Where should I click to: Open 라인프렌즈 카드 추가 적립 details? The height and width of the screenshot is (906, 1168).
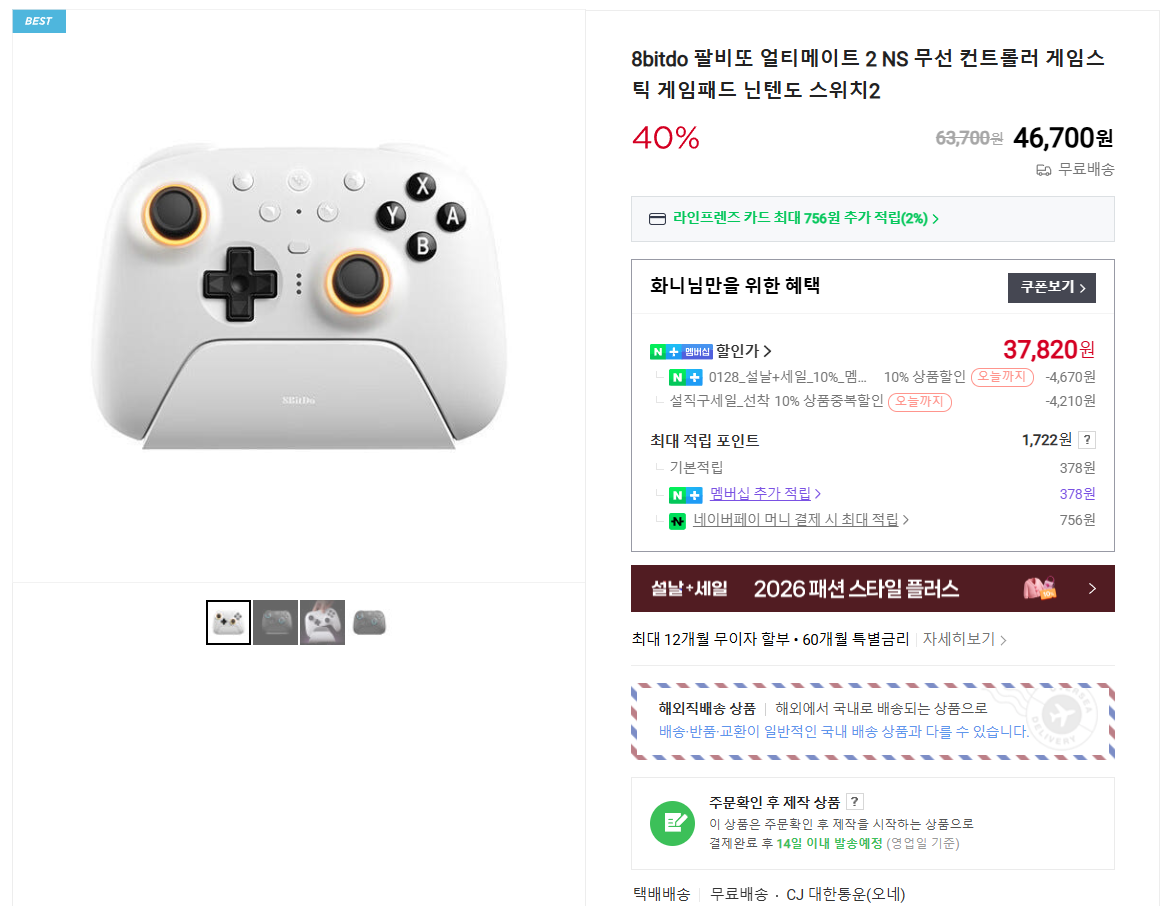tap(805, 219)
